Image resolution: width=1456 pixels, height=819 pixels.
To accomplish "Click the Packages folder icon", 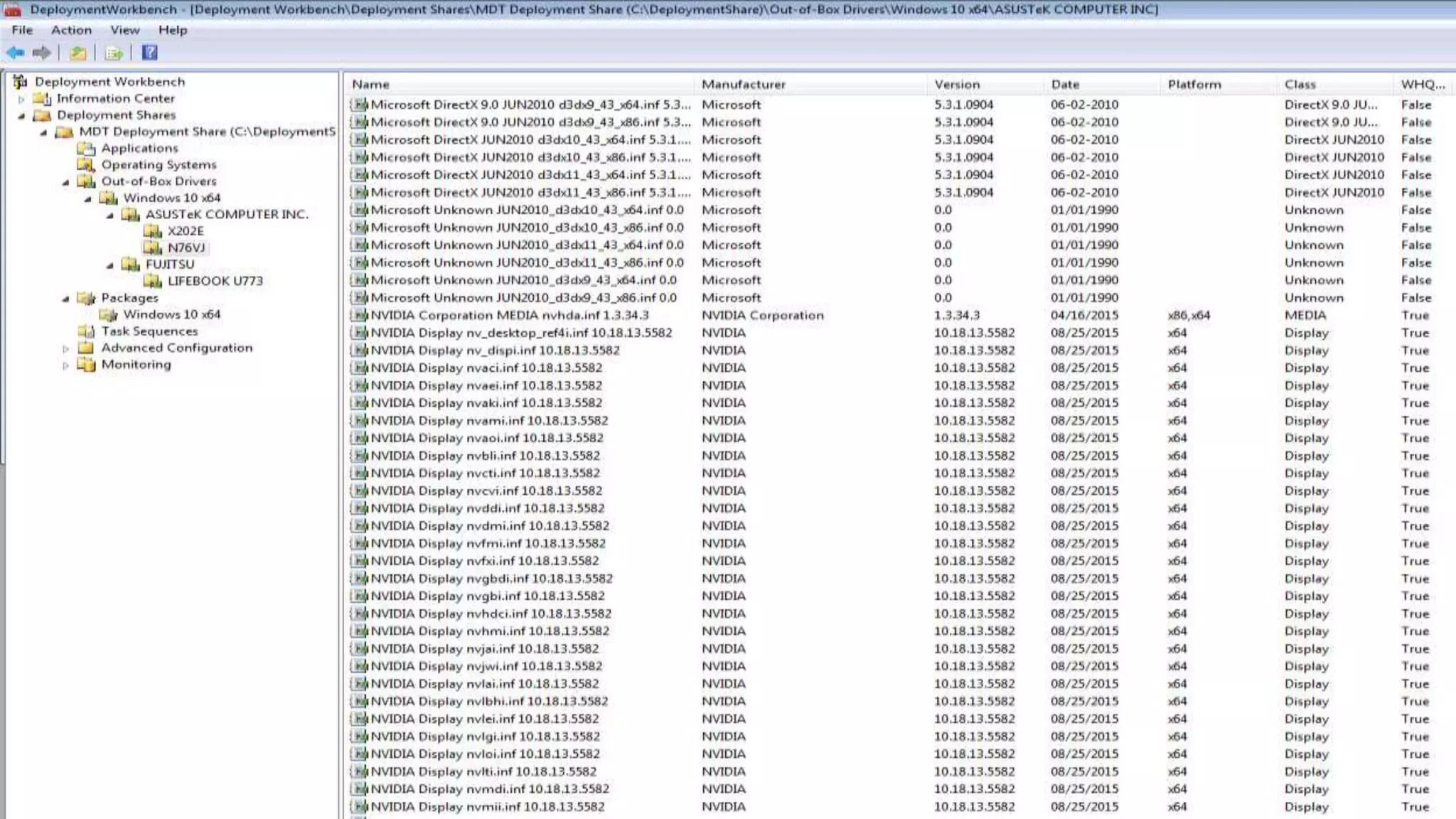I will pos(87,298).
